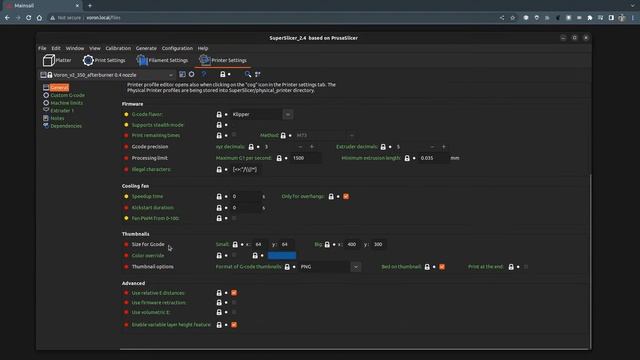Select Dependencies in the sidebar
Viewport: 640px width, 360px height.
(66, 126)
